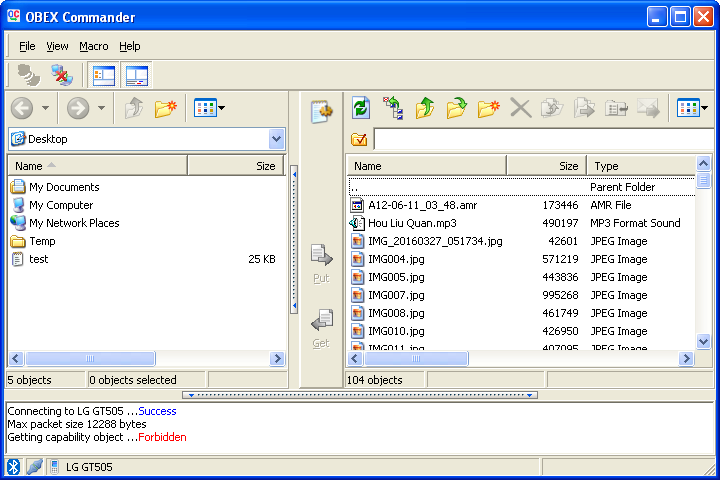The image size is (720, 480).
Task: Click the Success text in the log
Action: click(157, 411)
